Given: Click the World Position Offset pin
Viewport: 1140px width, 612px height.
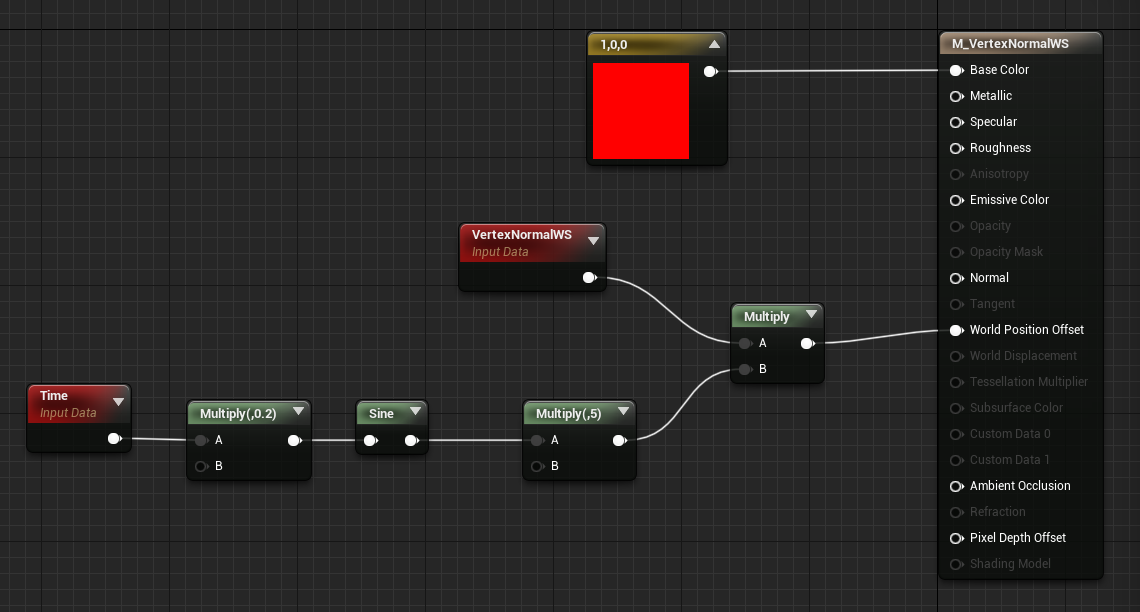Looking at the screenshot, I should pos(957,330).
